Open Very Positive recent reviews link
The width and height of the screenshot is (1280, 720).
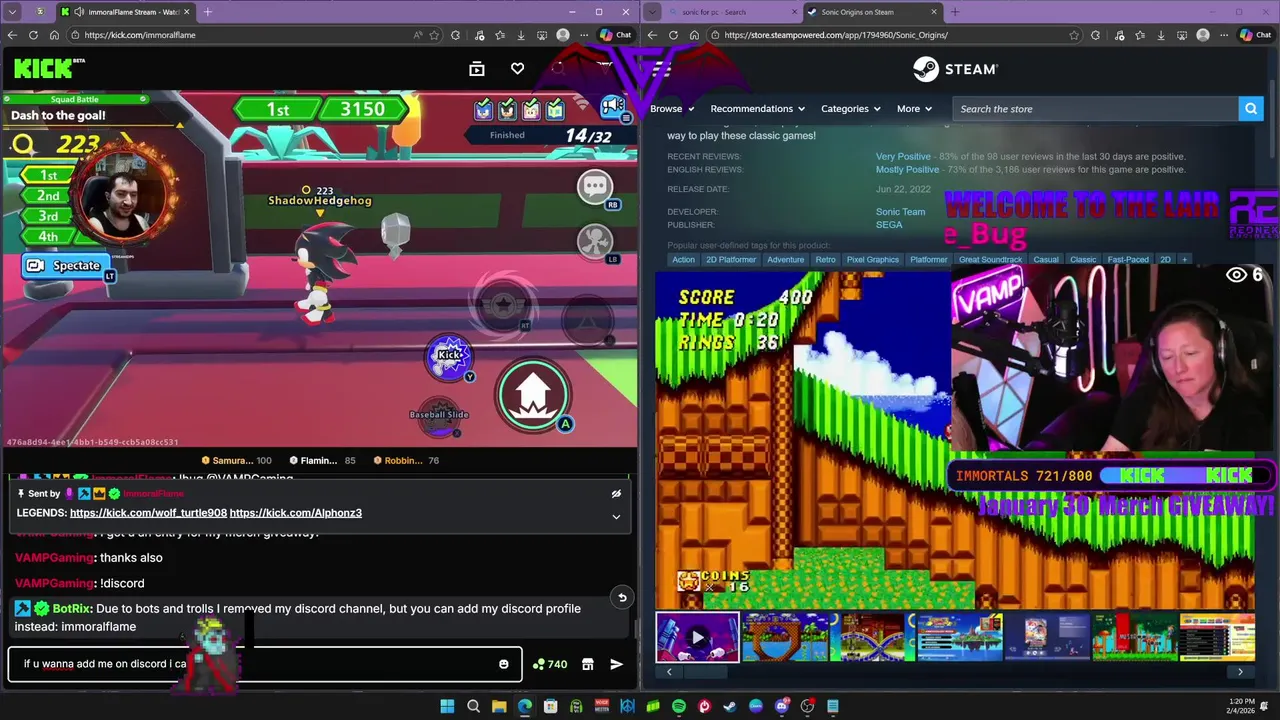click(903, 157)
